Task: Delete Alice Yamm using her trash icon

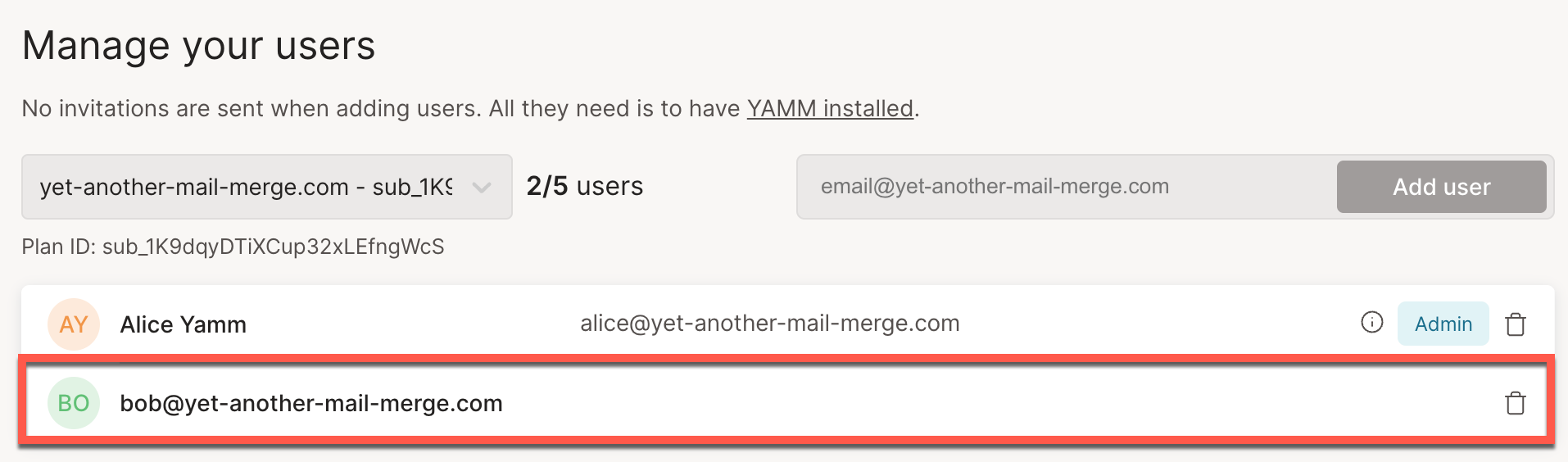Action: 1515,324
